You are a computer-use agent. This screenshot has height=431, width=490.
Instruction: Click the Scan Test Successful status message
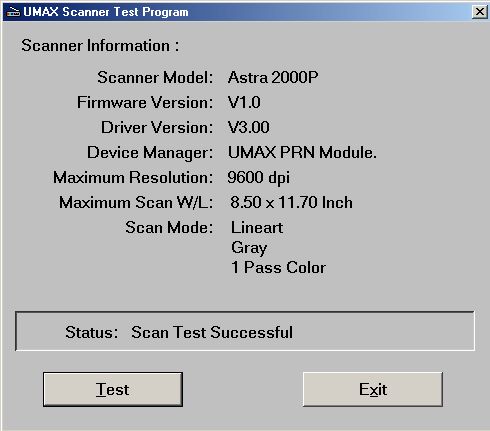[212, 332]
